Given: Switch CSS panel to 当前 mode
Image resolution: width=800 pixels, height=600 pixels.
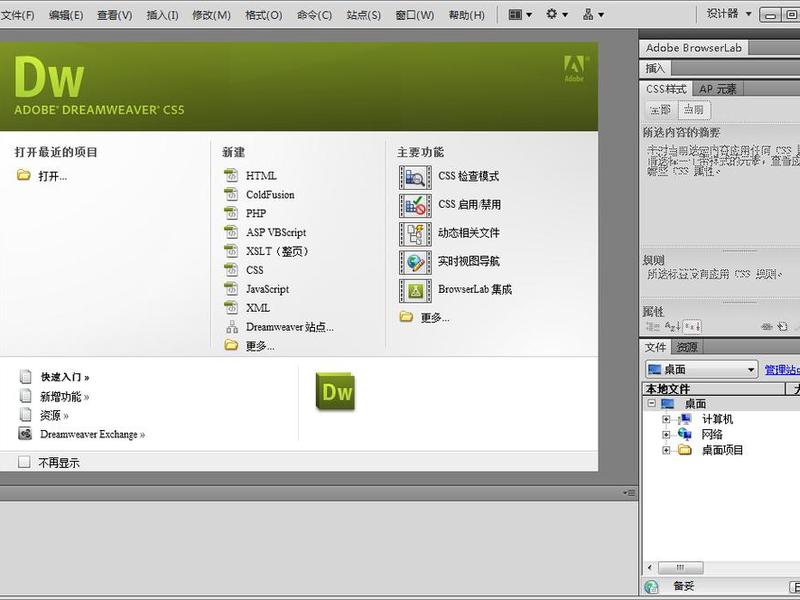Looking at the screenshot, I should point(694,110).
